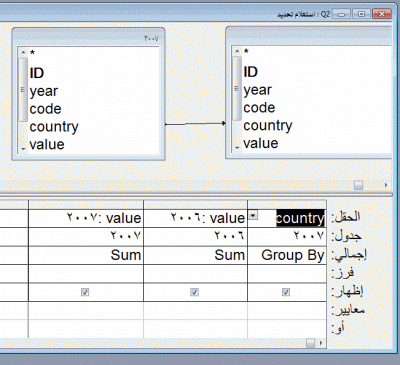This screenshot has width=400, height=365.
Task: Click table cell ٢٠٠٧ under country
Action: pos(287,237)
